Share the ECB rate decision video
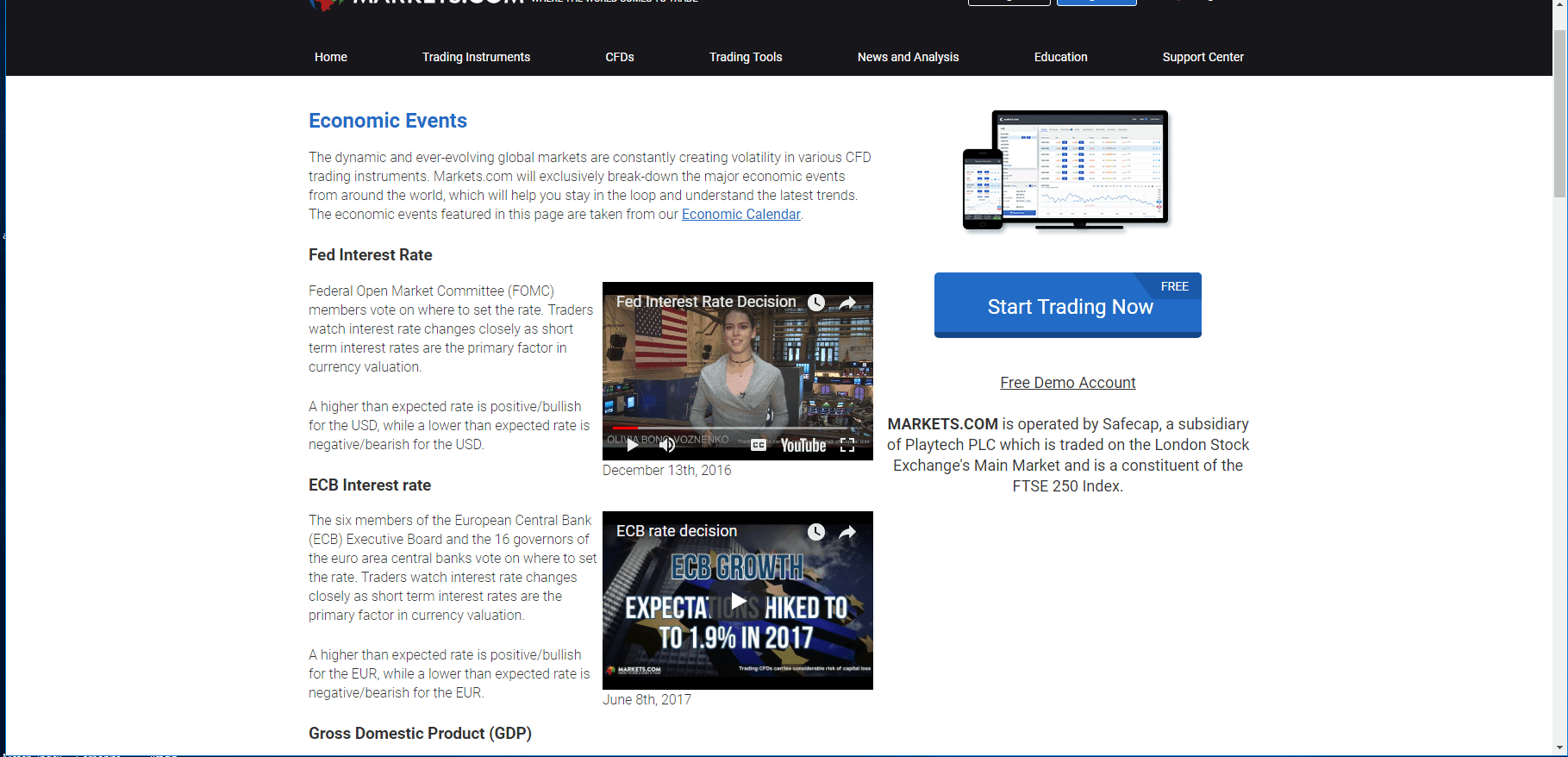The width and height of the screenshot is (1568, 757). tap(847, 531)
